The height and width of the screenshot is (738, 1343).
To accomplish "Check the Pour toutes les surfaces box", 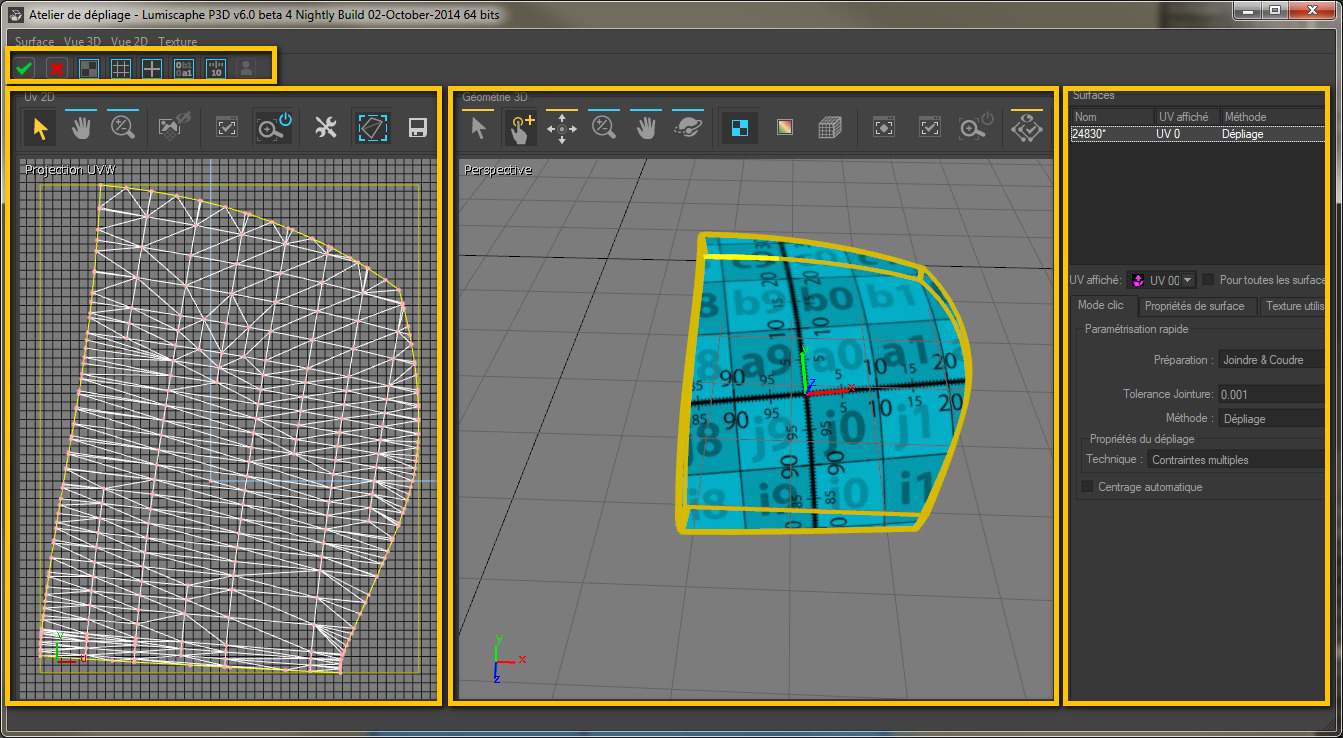I will (x=1208, y=280).
